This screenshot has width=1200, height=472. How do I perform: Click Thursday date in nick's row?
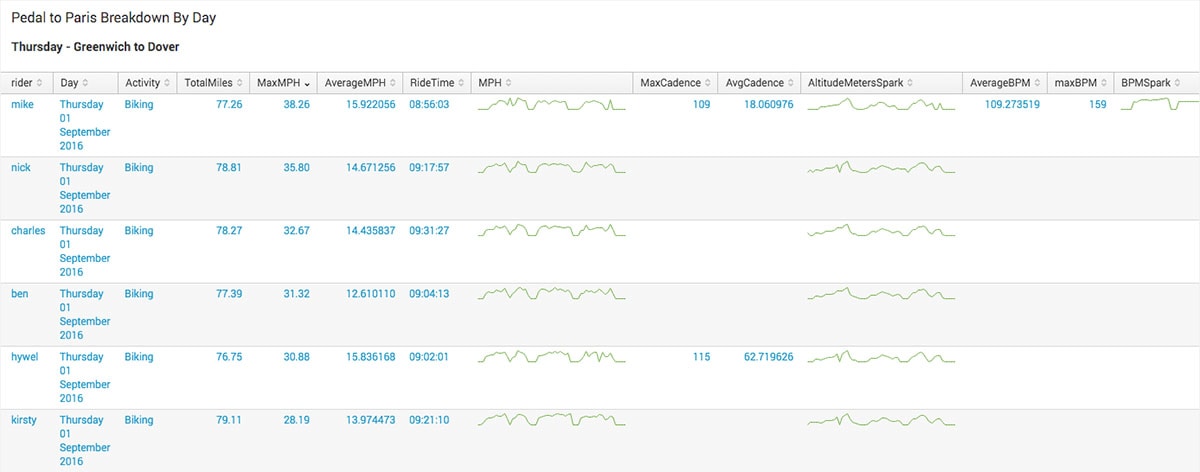[85, 188]
